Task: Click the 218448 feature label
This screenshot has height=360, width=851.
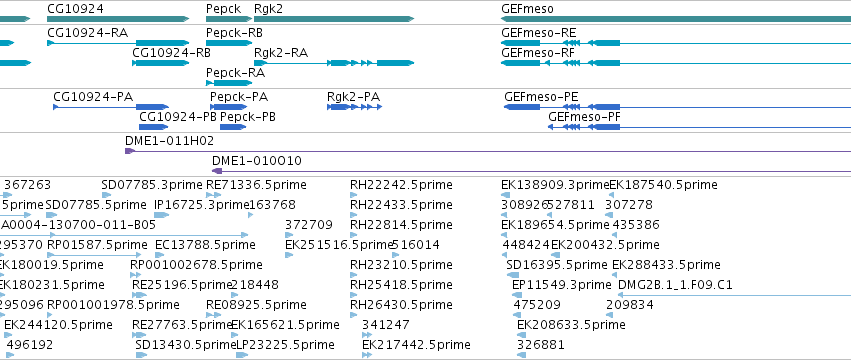Action: tap(255, 285)
